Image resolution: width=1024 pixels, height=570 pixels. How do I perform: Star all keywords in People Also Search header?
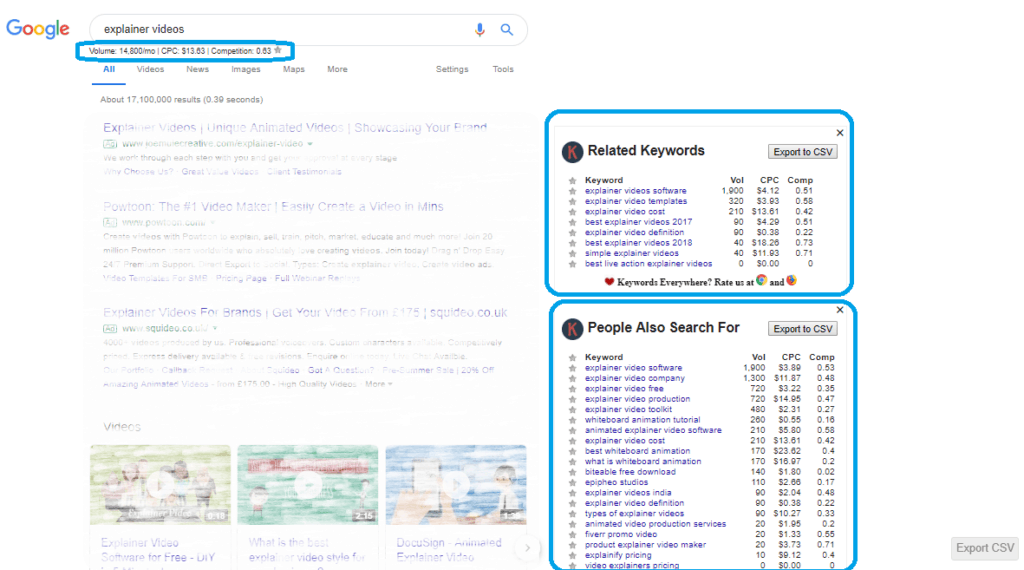(x=573, y=358)
